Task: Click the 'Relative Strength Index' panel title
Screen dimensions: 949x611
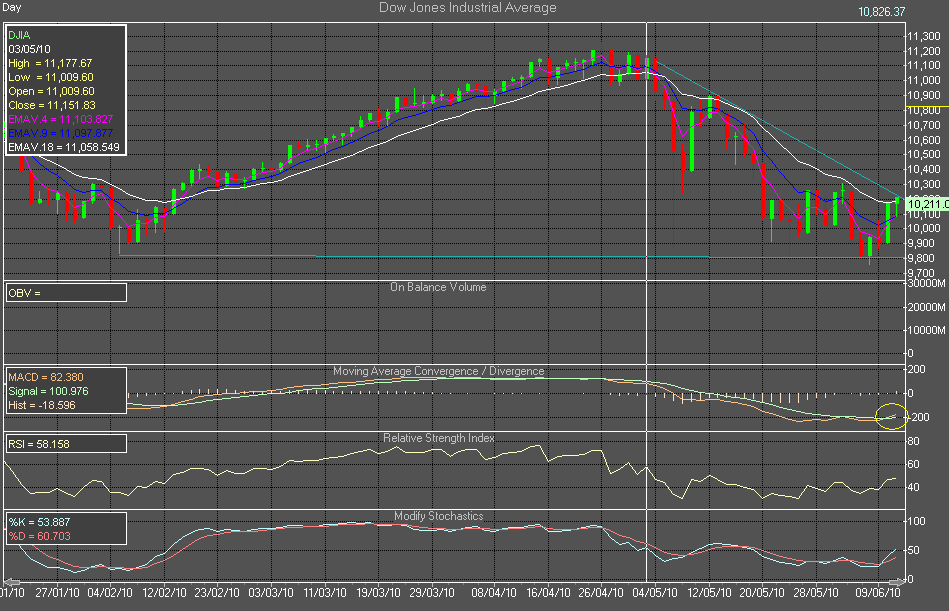Action: click(439, 437)
